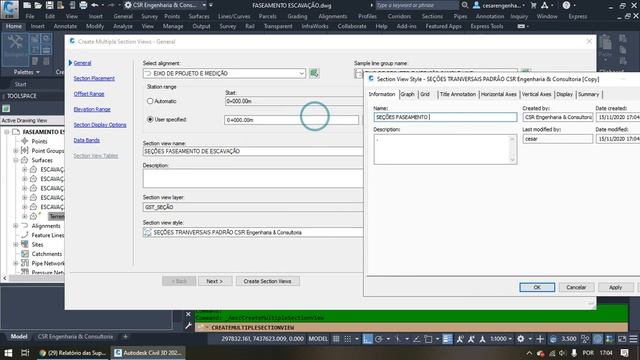Expand the Point Groups tree node

point(16,151)
